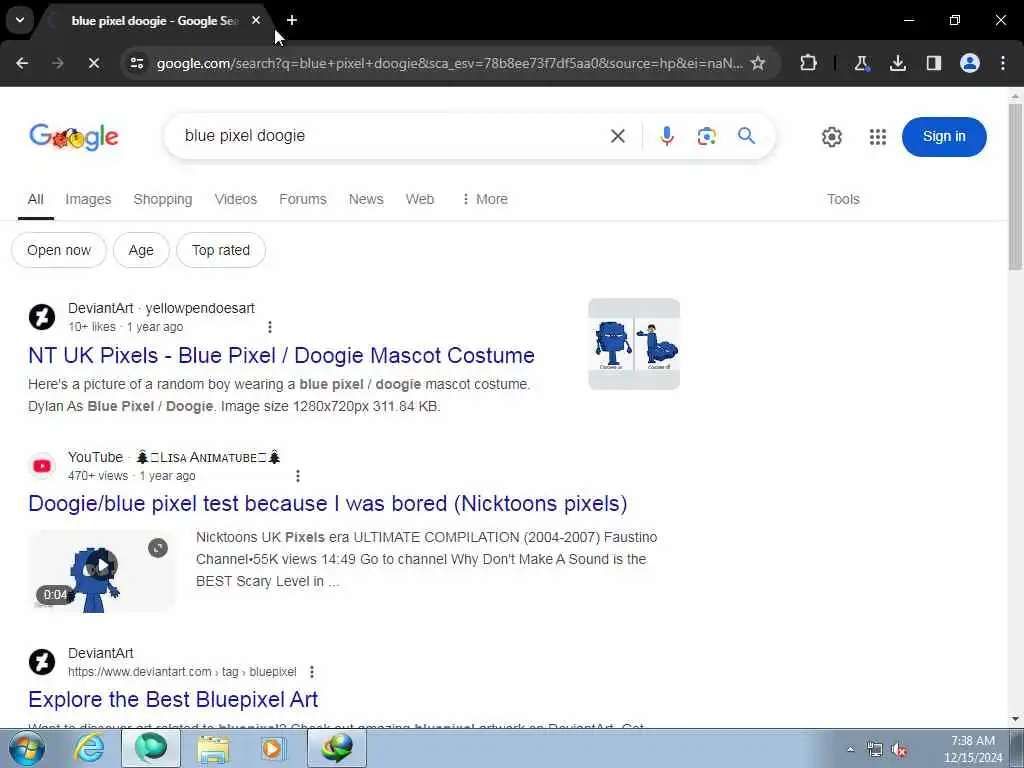Expand the More search filters menu
Image resolution: width=1024 pixels, height=768 pixels.
pyautogui.click(x=485, y=199)
